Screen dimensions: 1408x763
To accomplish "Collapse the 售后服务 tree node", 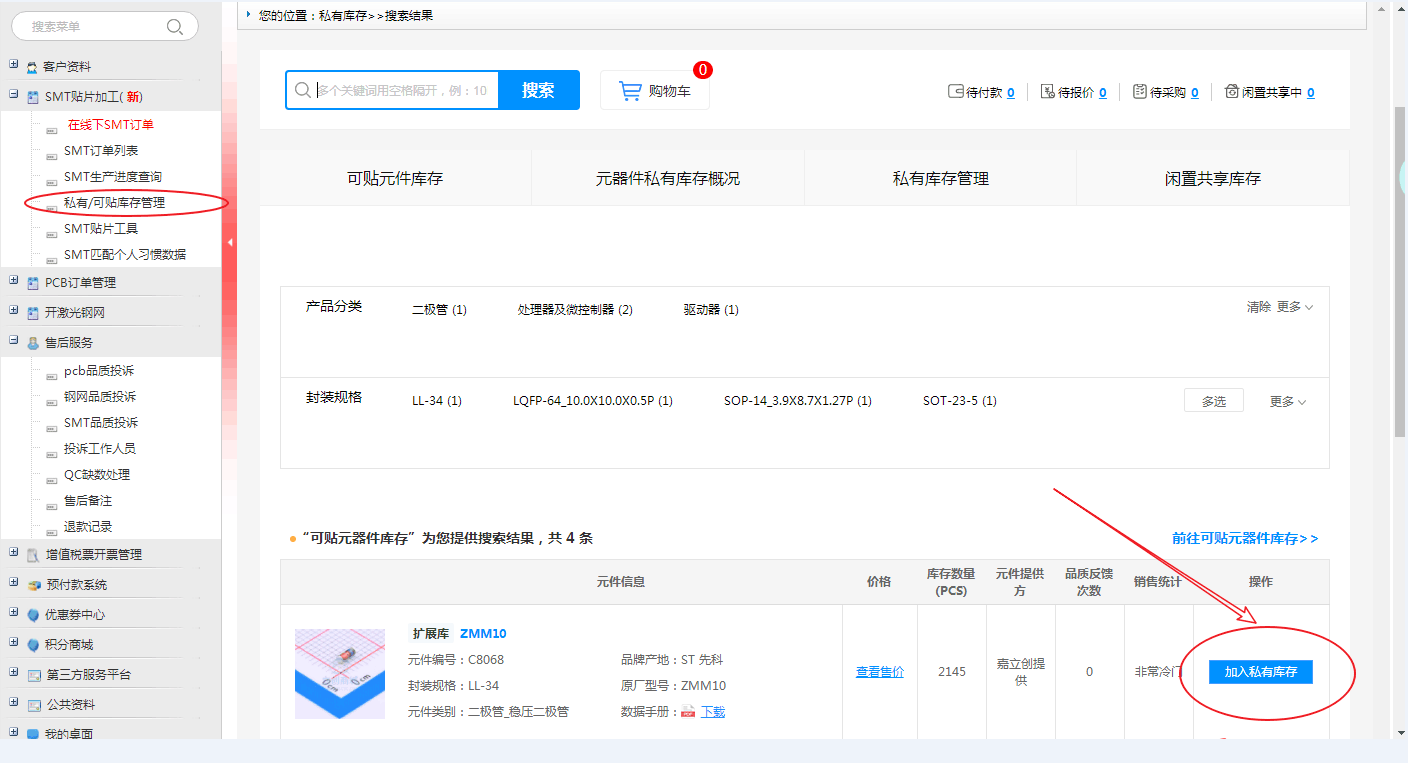I will 14,342.
